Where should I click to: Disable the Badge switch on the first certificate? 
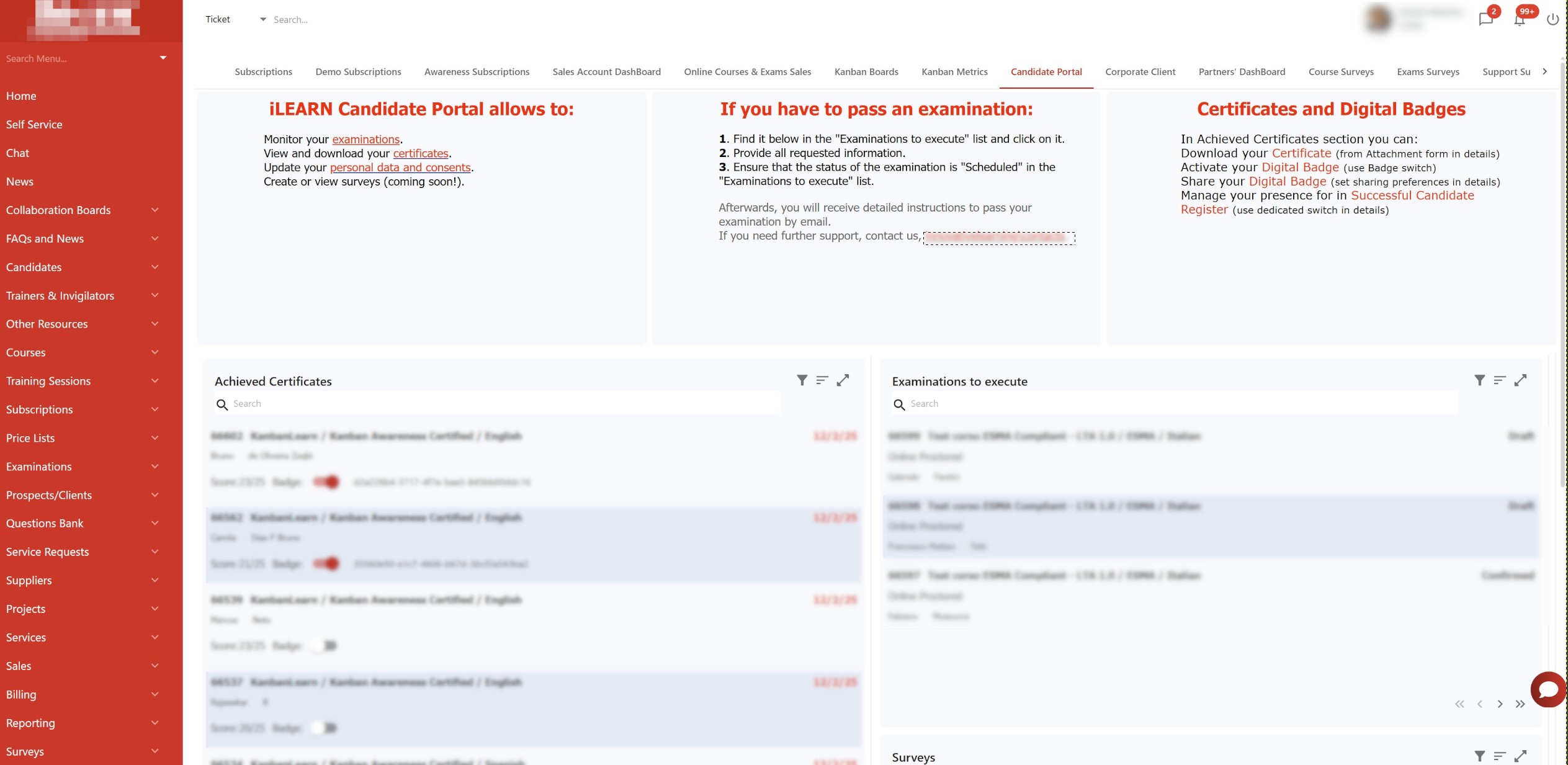tap(328, 482)
